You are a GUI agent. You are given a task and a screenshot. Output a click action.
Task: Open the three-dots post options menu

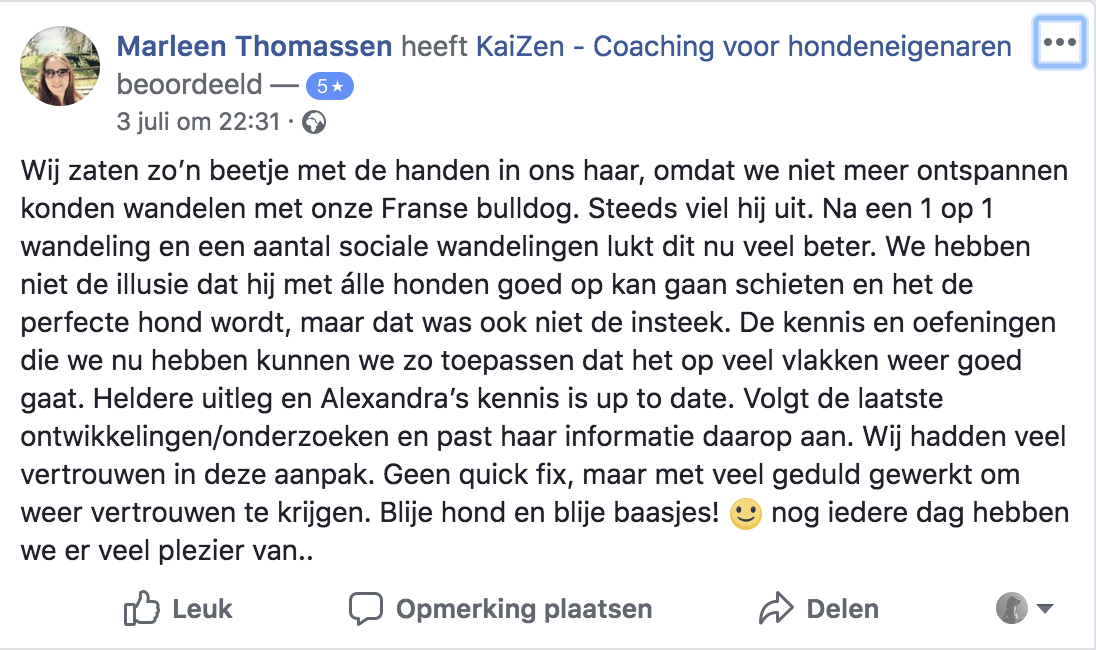coord(1059,42)
